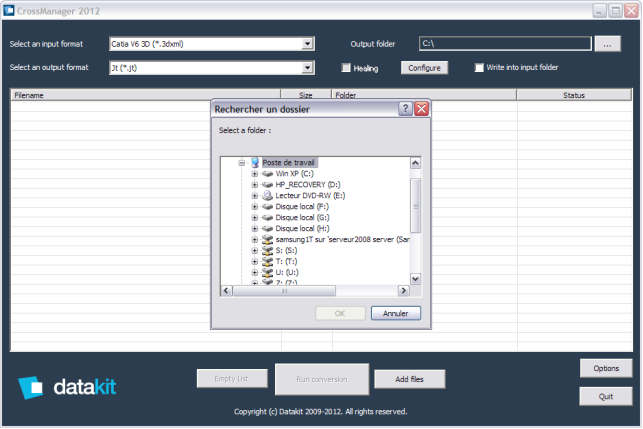Open the output format dropdown
The image size is (643, 429).
(x=307, y=68)
